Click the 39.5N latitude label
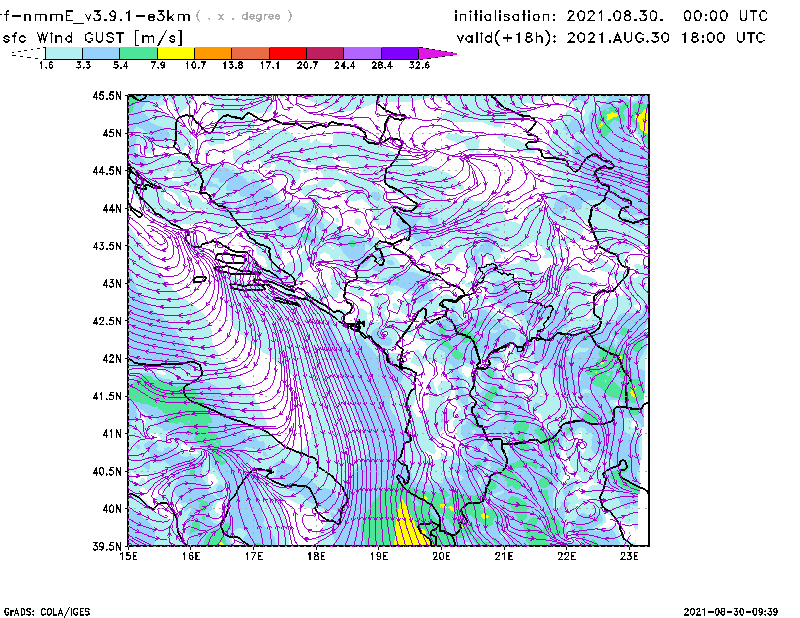 pos(107,546)
